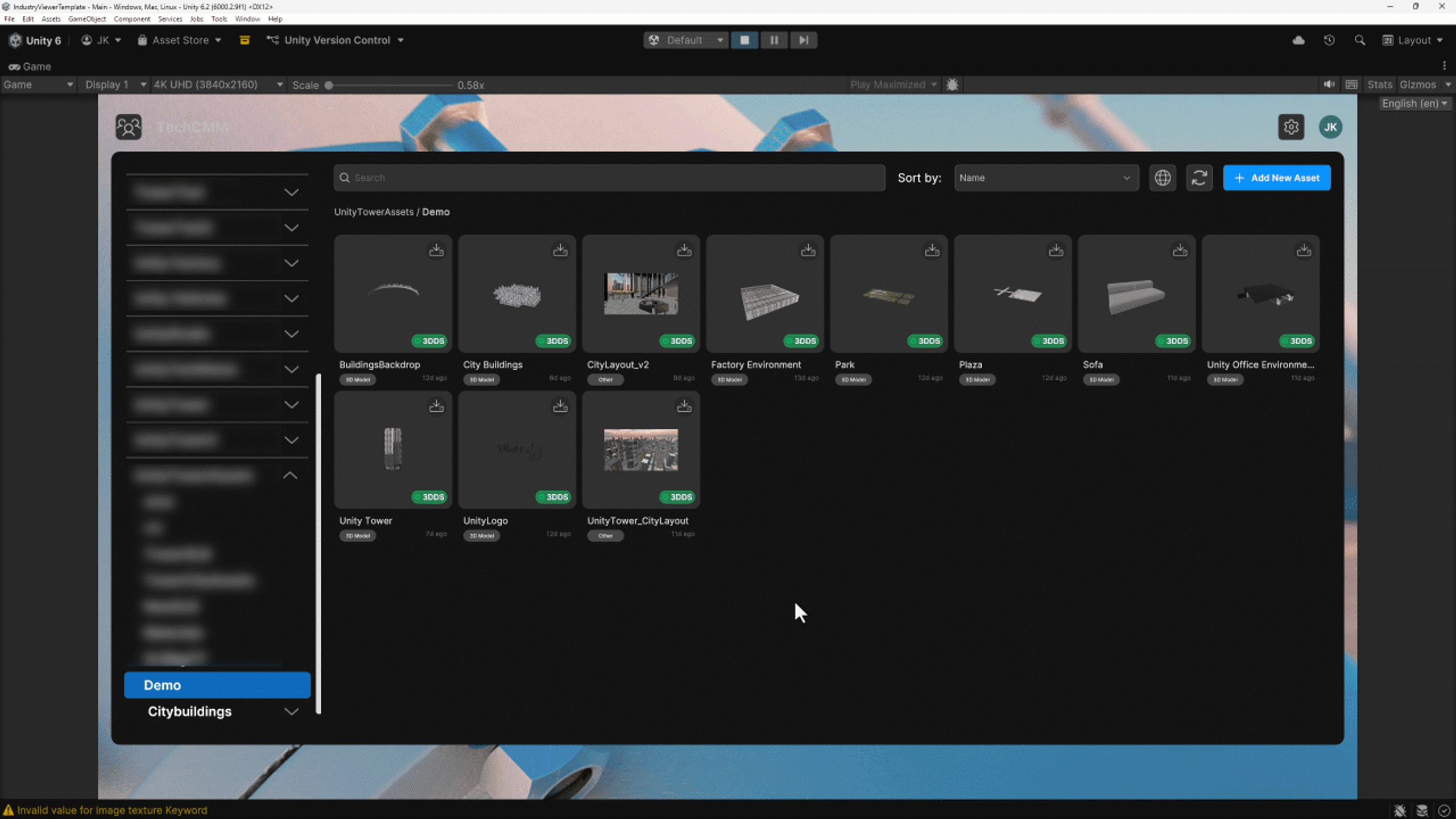
Task: Step one frame forward
Action: pos(804,40)
